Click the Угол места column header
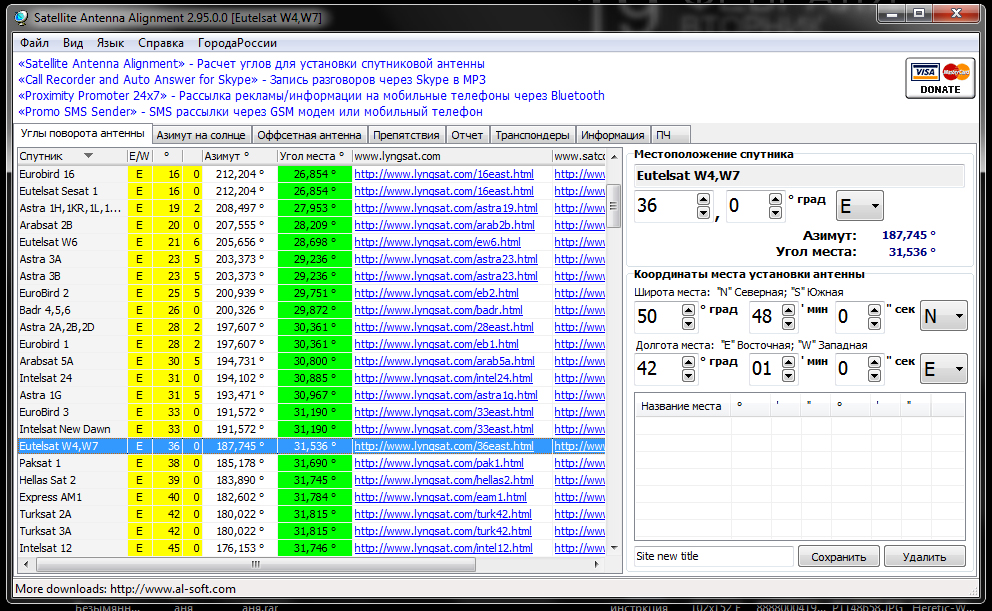Viewport: 992px width, 611px height. pos(314,156)
